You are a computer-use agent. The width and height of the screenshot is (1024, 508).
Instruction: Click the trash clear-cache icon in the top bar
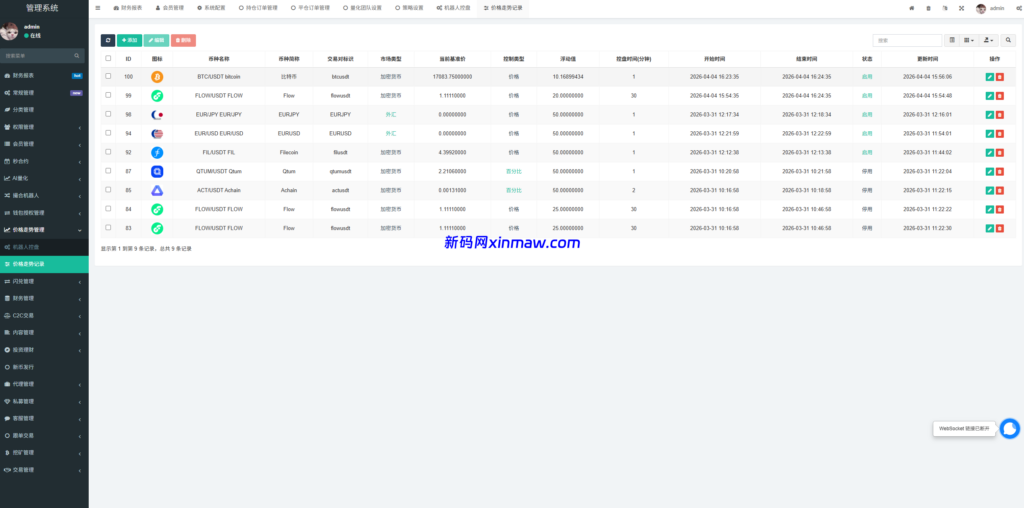[x=929, y=8]
